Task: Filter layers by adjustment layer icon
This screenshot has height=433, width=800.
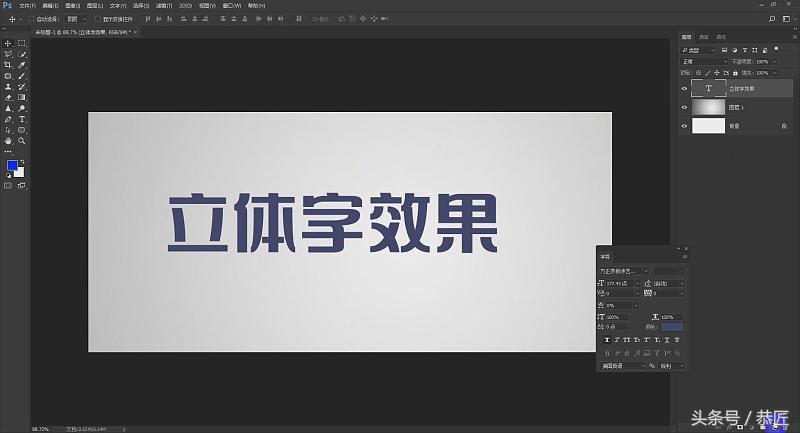Action: [x=734, y=50]
